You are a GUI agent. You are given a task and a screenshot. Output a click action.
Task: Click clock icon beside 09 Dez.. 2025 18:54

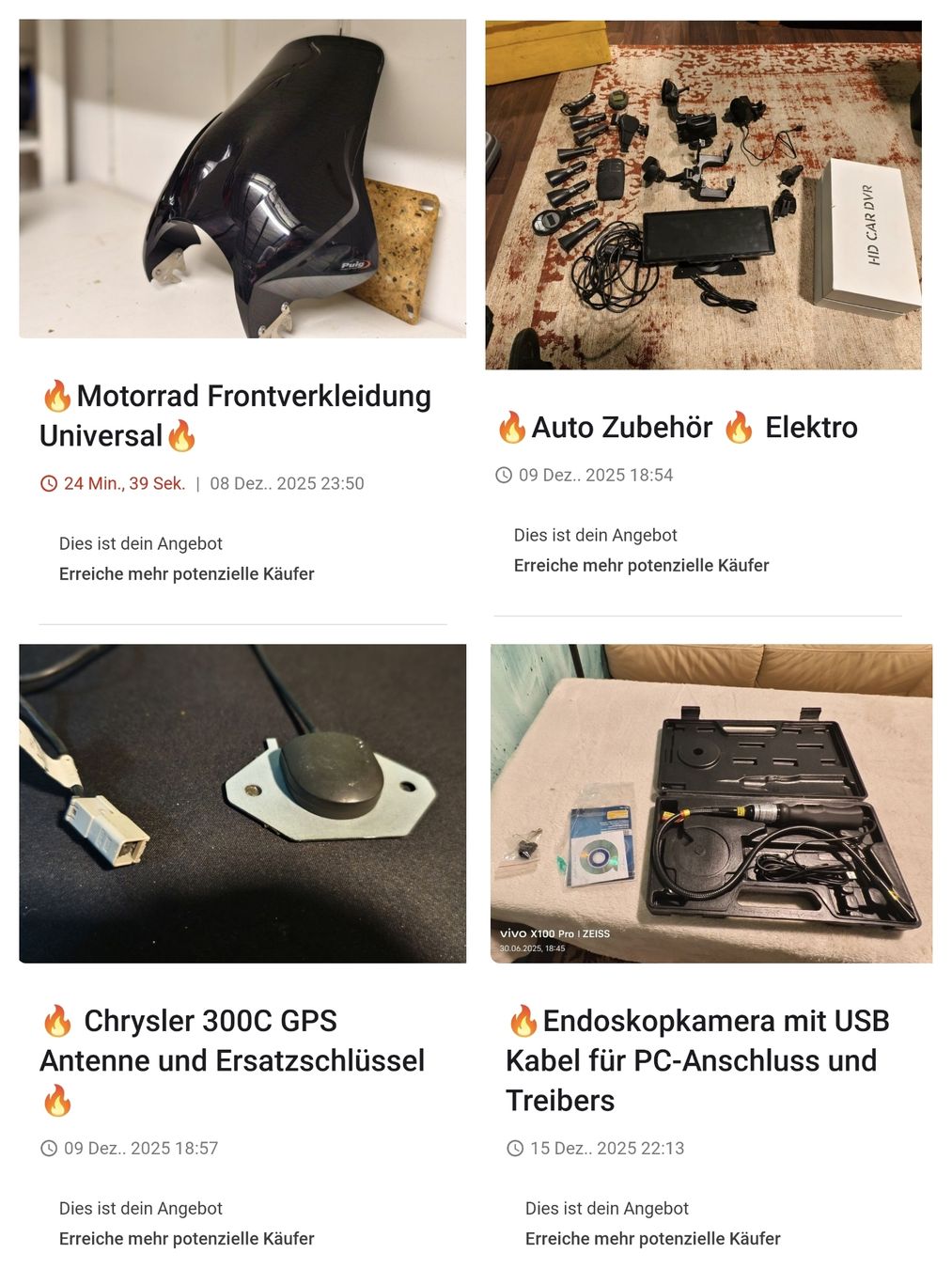504,475
